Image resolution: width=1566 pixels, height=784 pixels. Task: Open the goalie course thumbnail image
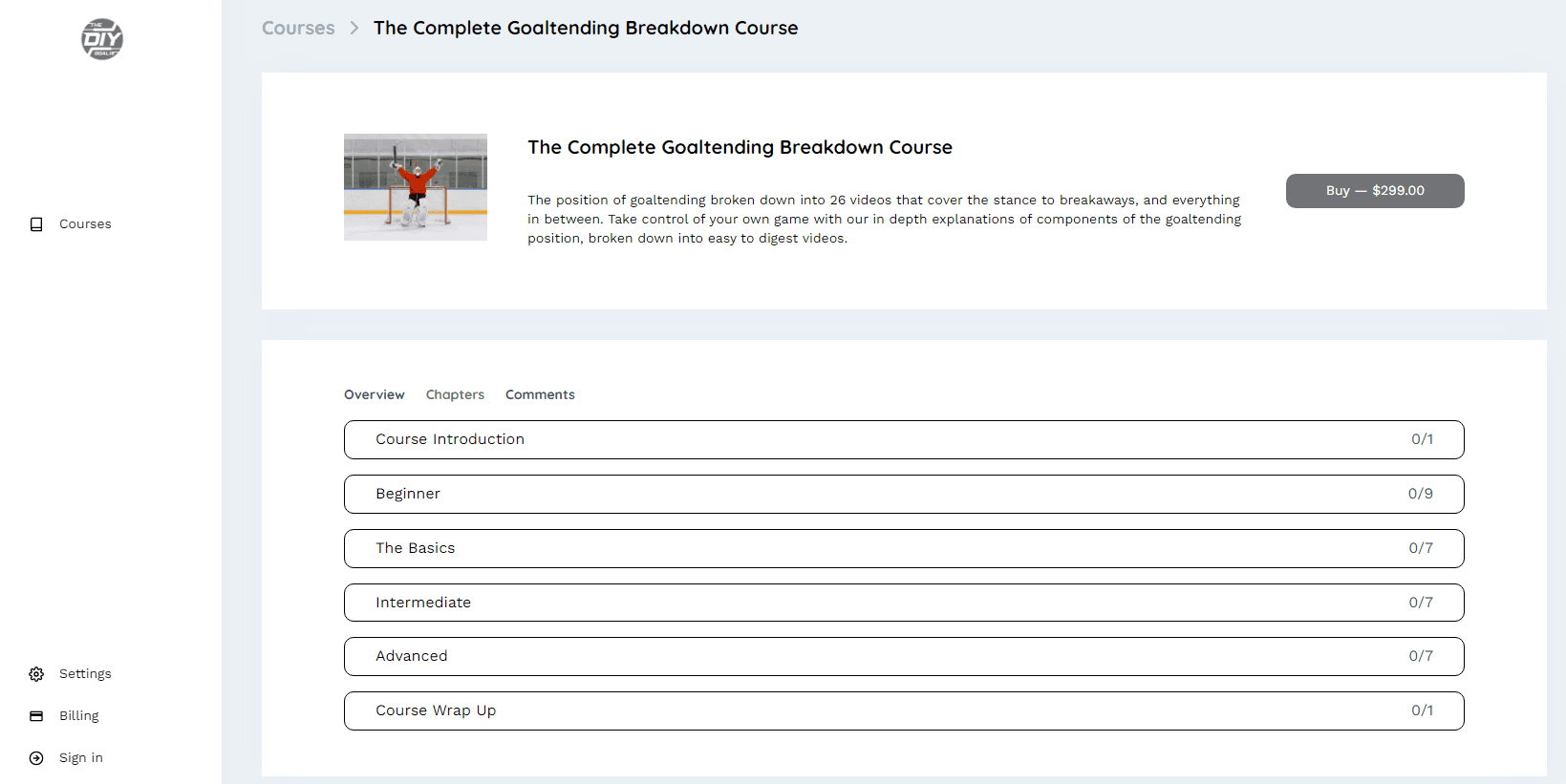coord(415,187)
